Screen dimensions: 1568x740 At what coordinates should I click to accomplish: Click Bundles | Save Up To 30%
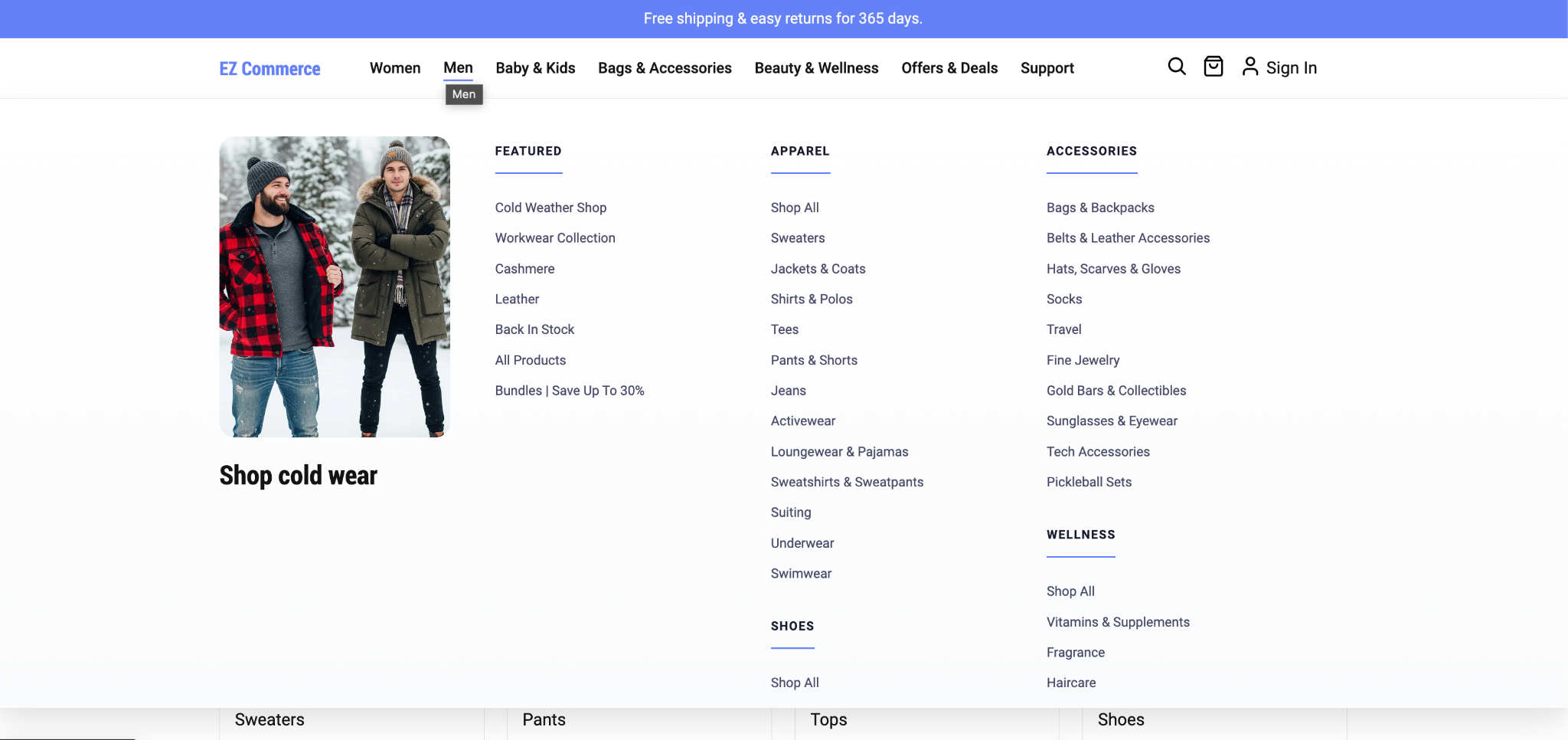[x=570, y=390]
